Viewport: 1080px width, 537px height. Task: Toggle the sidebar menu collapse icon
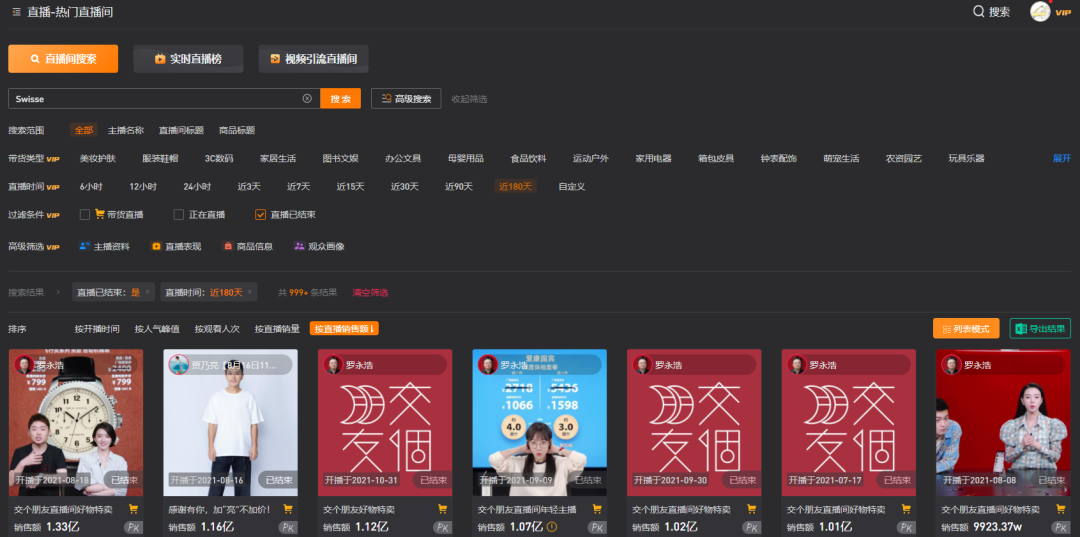click(16, 12)
